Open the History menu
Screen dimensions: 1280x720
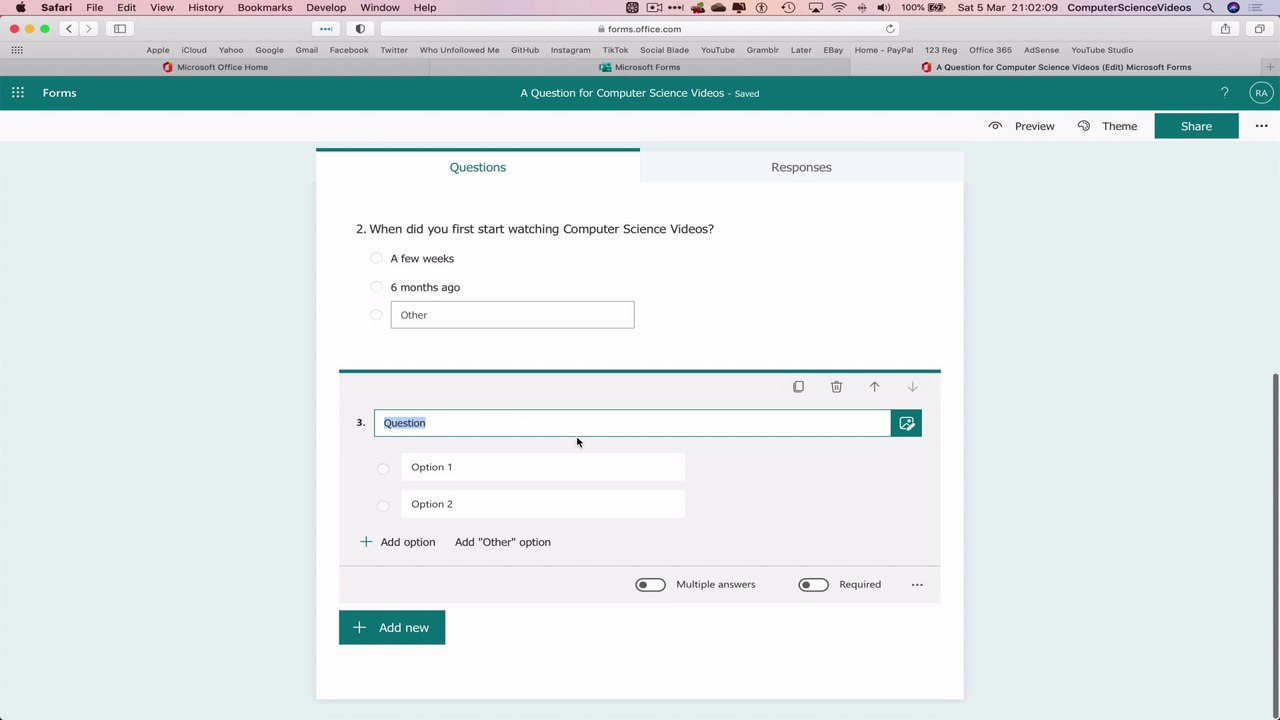click(x=205, y=8)
